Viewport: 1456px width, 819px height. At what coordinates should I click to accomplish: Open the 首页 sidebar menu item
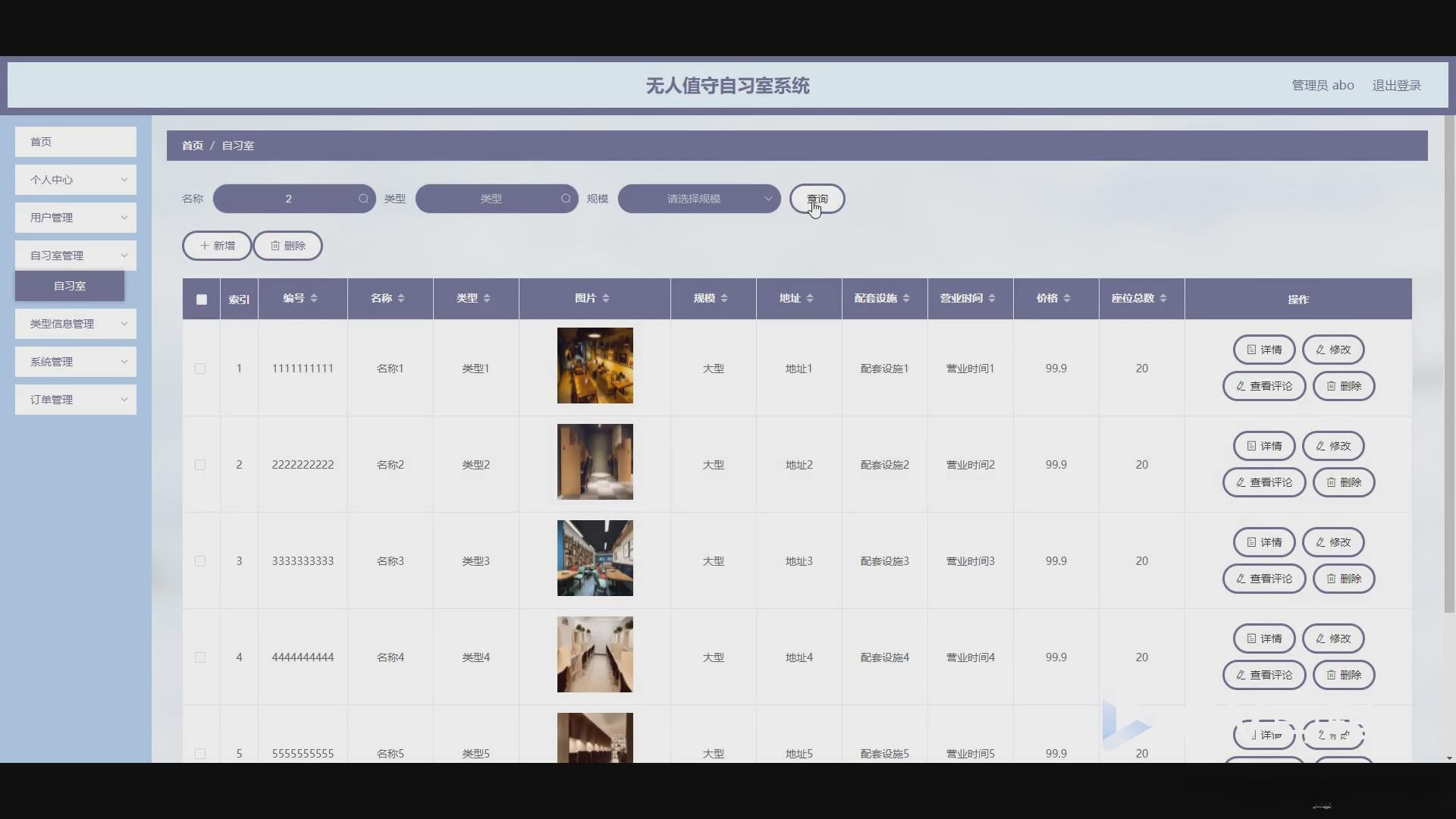76,142
